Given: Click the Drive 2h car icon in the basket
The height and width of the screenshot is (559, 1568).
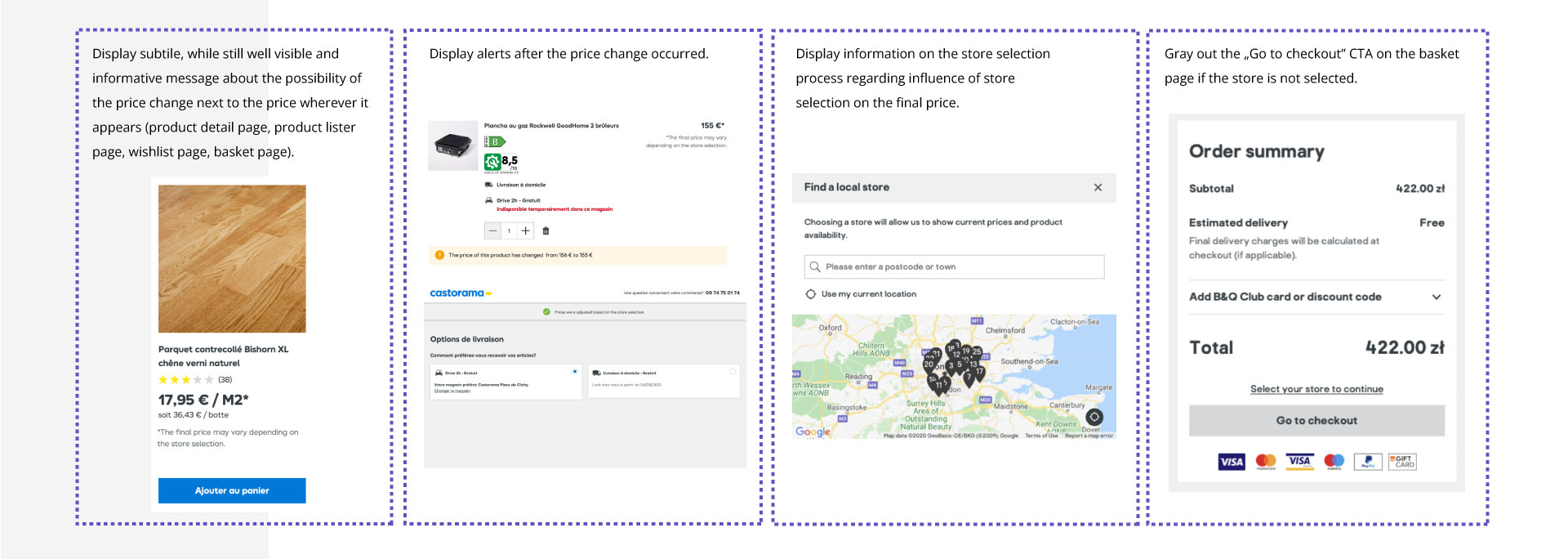Looking at the screenshot, I should (x=488, y=200).
